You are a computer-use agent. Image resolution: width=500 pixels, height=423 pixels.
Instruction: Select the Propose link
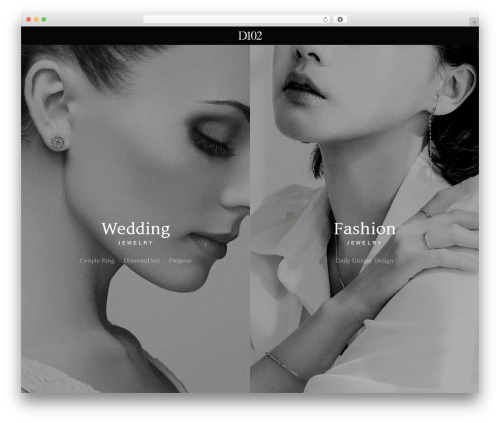click(180, 261)
